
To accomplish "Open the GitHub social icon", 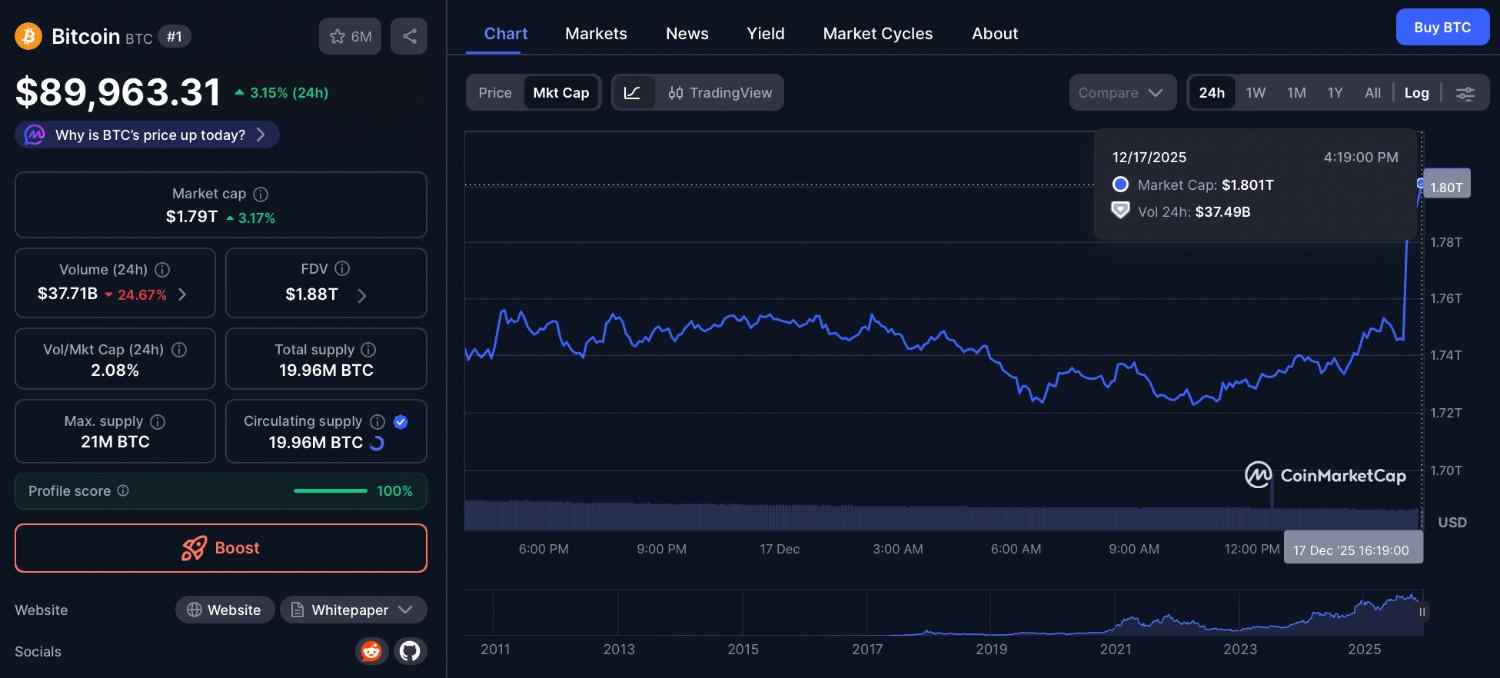I will [x=409, y=651].
